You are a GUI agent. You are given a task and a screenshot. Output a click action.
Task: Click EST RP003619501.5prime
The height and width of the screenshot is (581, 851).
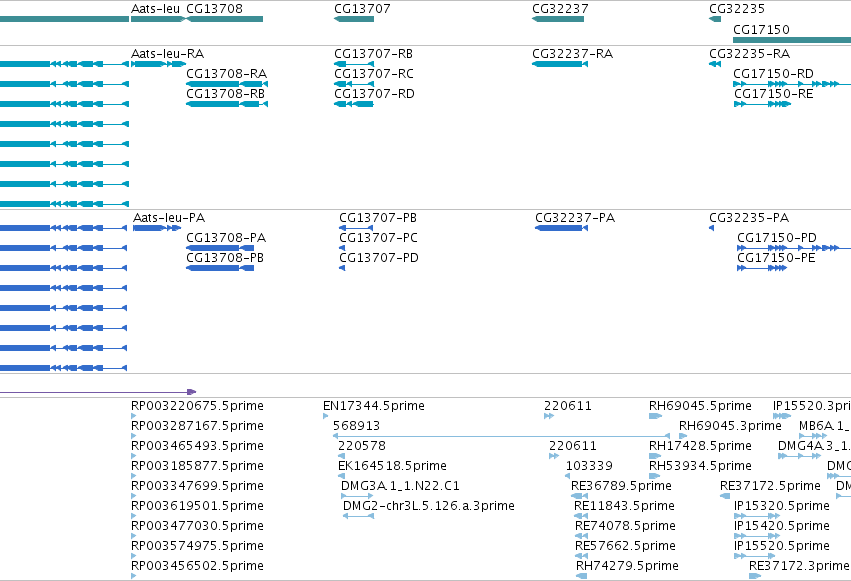tap(198, 506)
